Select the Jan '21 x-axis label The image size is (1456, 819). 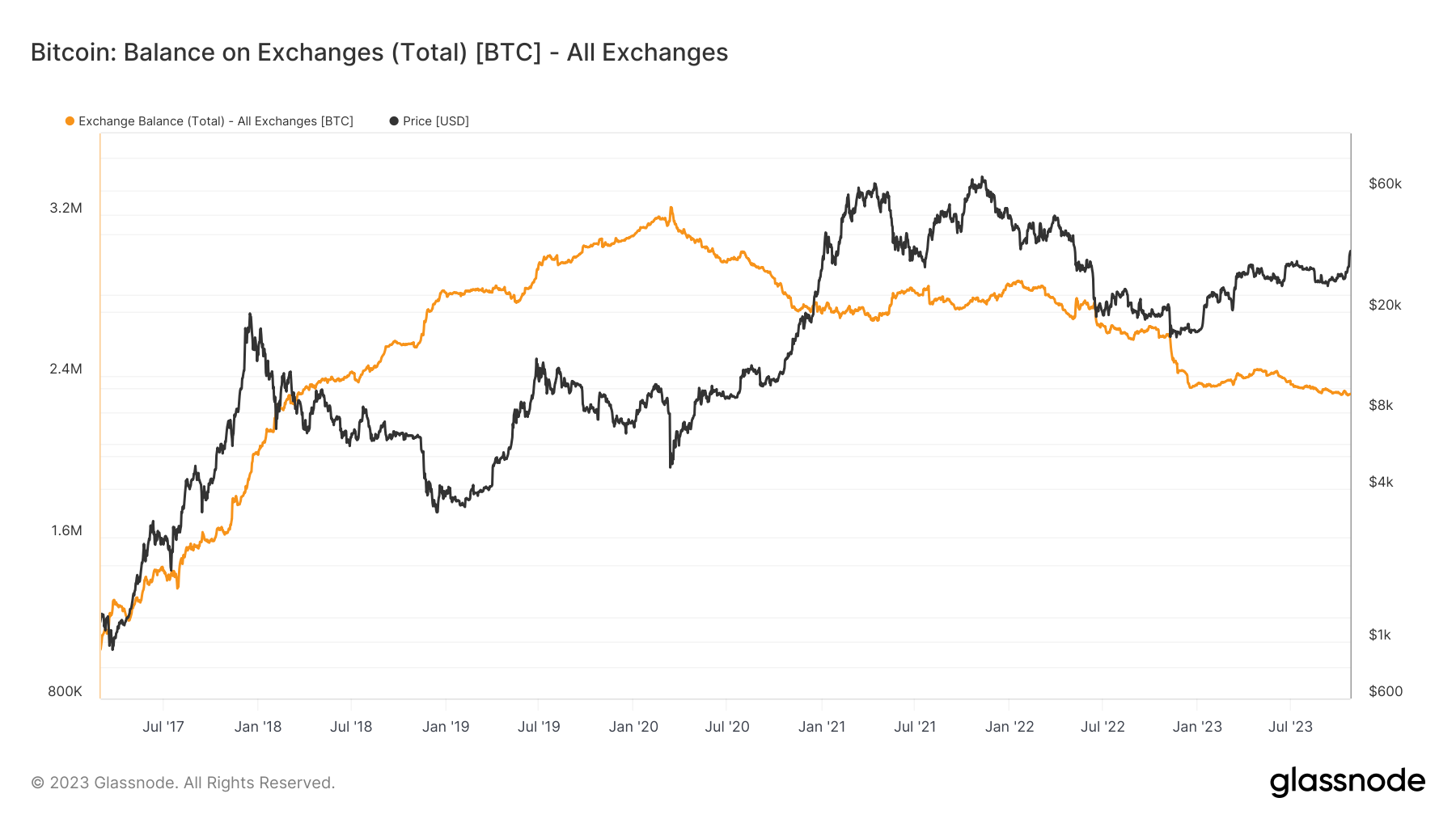[x=822, y=726]
